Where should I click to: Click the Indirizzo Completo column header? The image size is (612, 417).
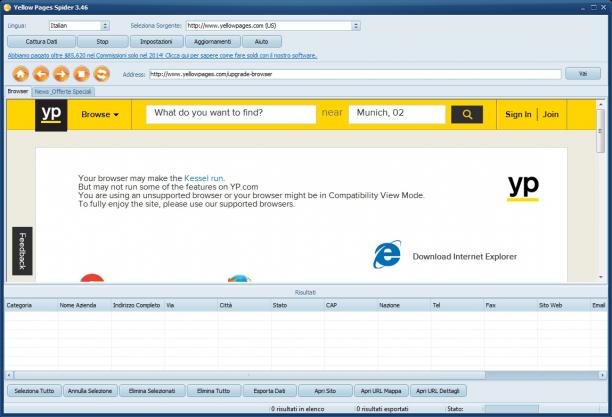point(137,305)
